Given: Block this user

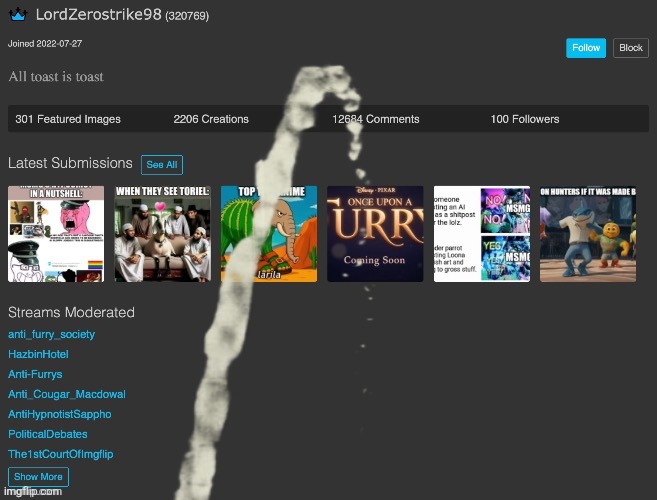Looking at the screenshot, I should 630,48.
